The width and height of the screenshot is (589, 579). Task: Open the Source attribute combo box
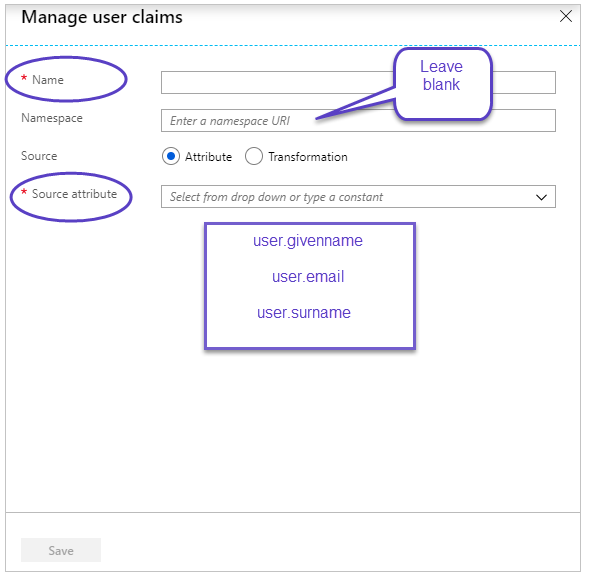(358, 197)
